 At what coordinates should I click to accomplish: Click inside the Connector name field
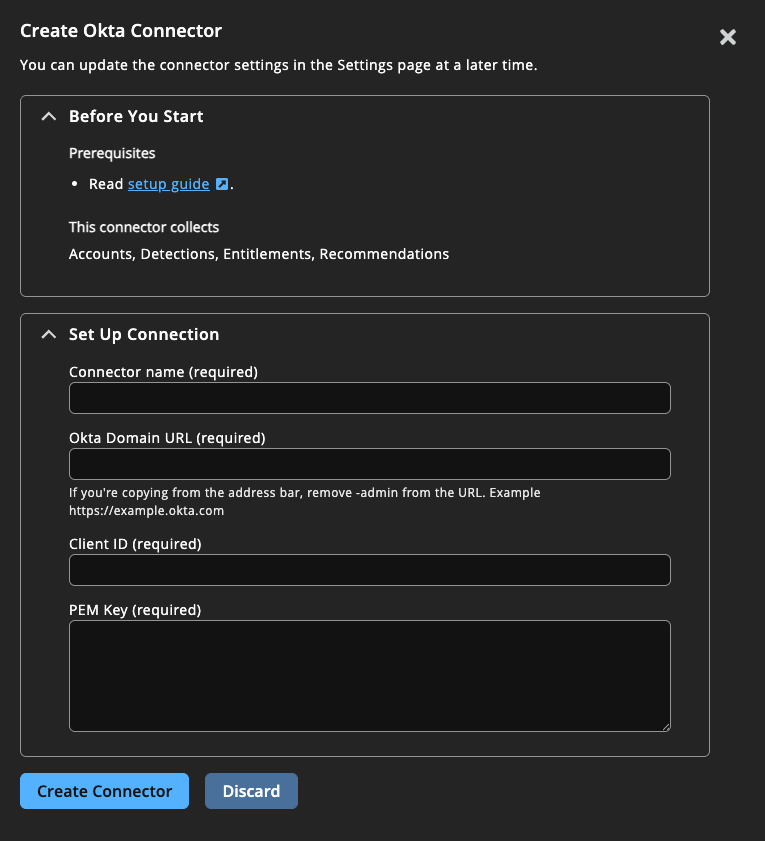369,397
